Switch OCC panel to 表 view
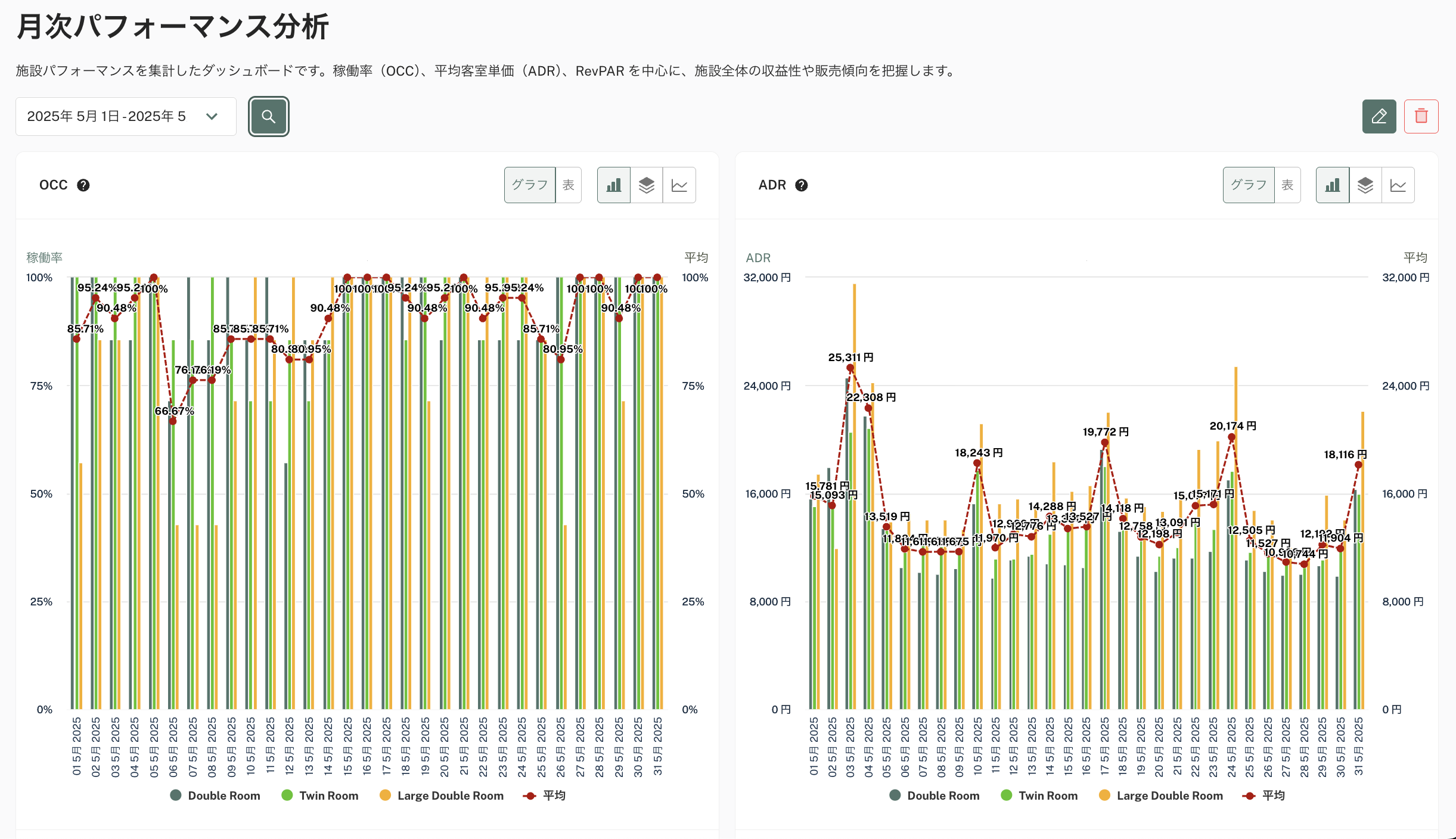 (x=568, y=185)
